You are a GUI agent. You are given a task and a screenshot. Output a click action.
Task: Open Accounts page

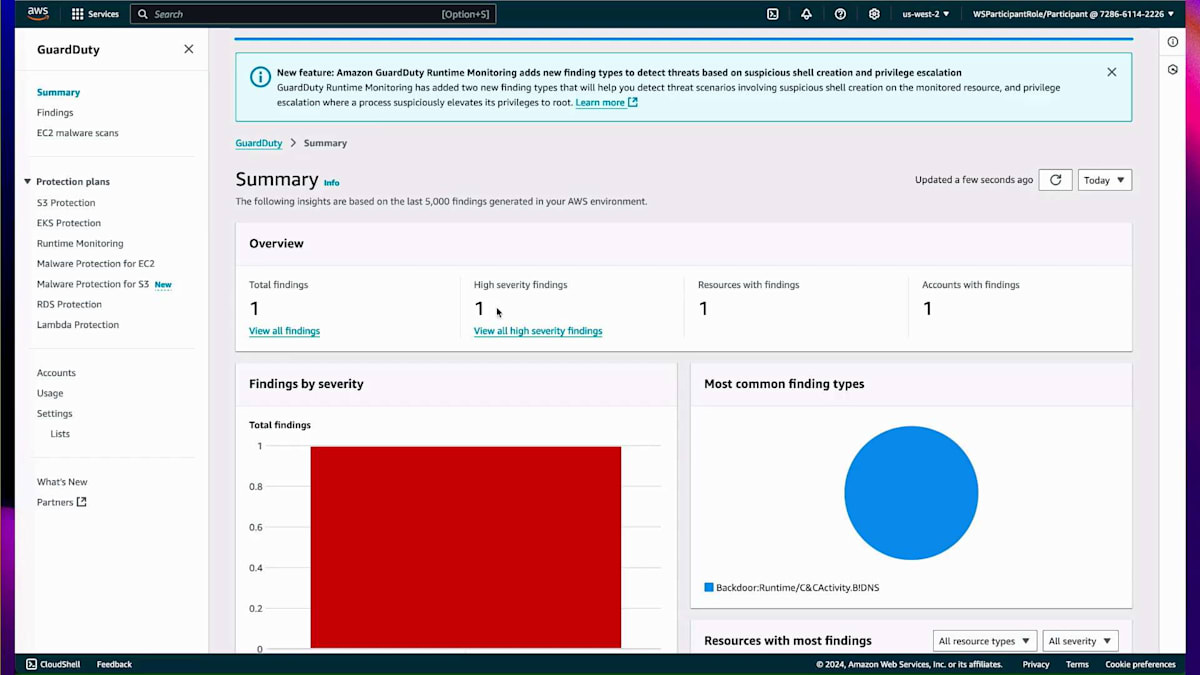point(56,373)
